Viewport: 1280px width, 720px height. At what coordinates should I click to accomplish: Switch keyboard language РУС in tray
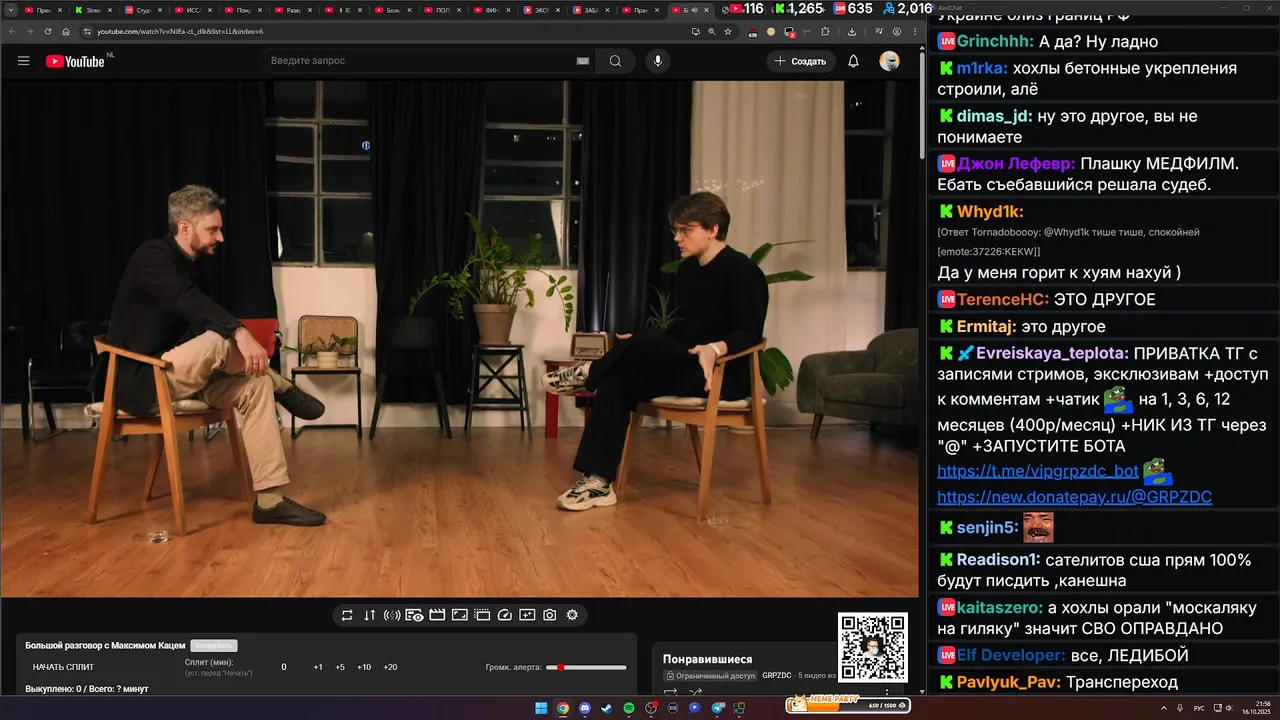[1199, 708]
